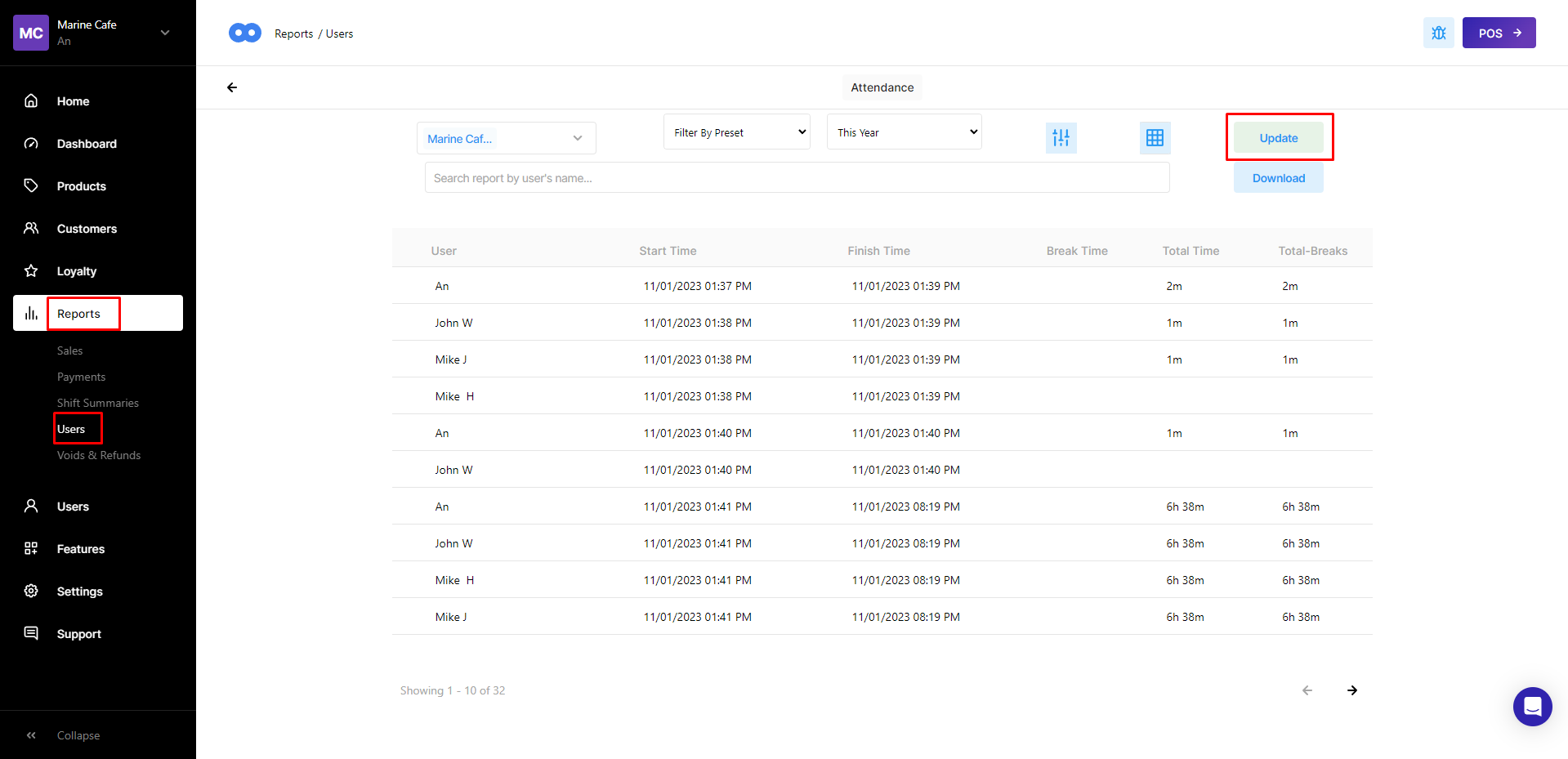Click the bug report icon
Image resolution: width=1568 pixels, height=759 pixels.
pos(1439,33)
